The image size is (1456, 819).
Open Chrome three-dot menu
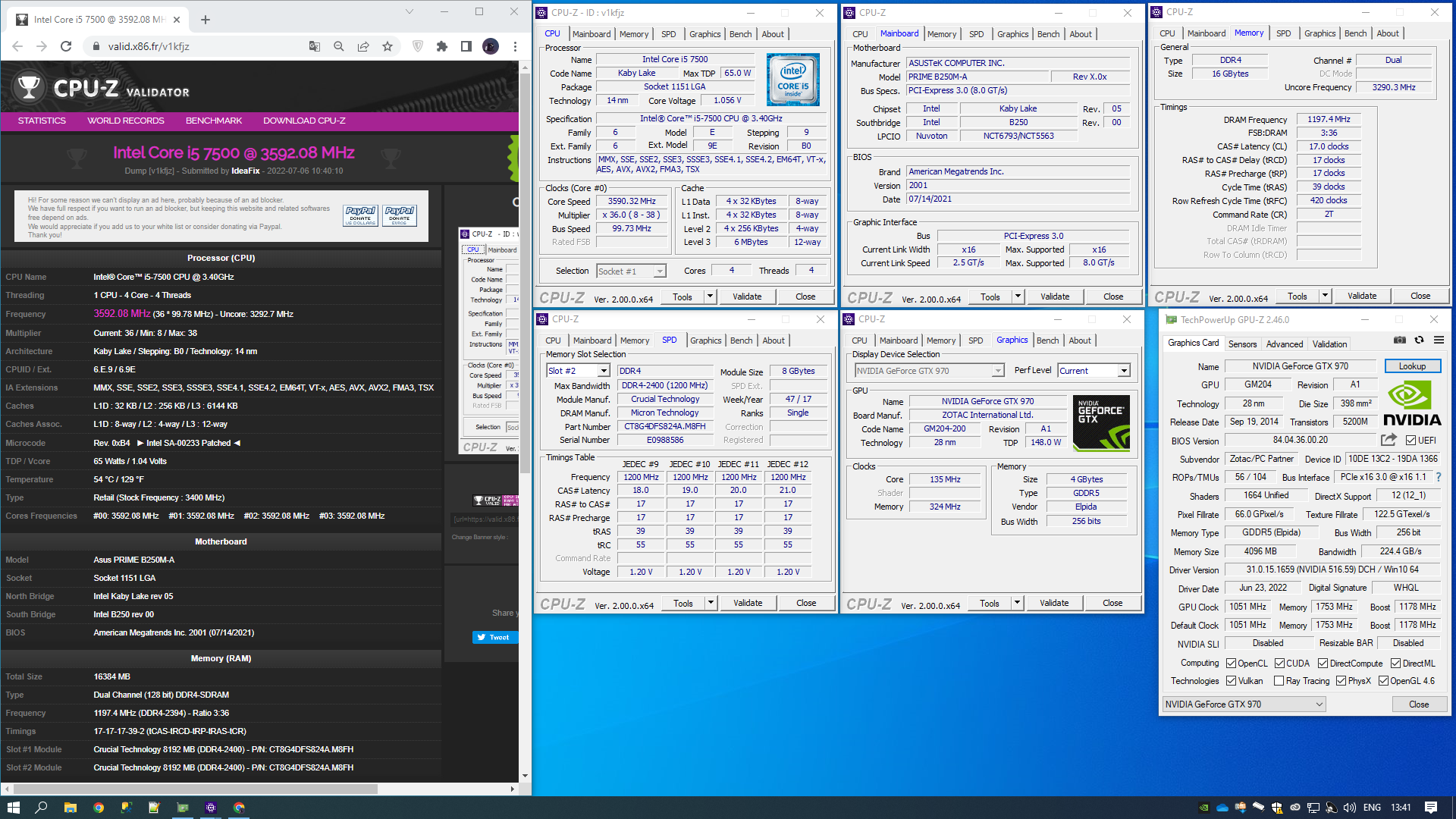click(515, 46)
